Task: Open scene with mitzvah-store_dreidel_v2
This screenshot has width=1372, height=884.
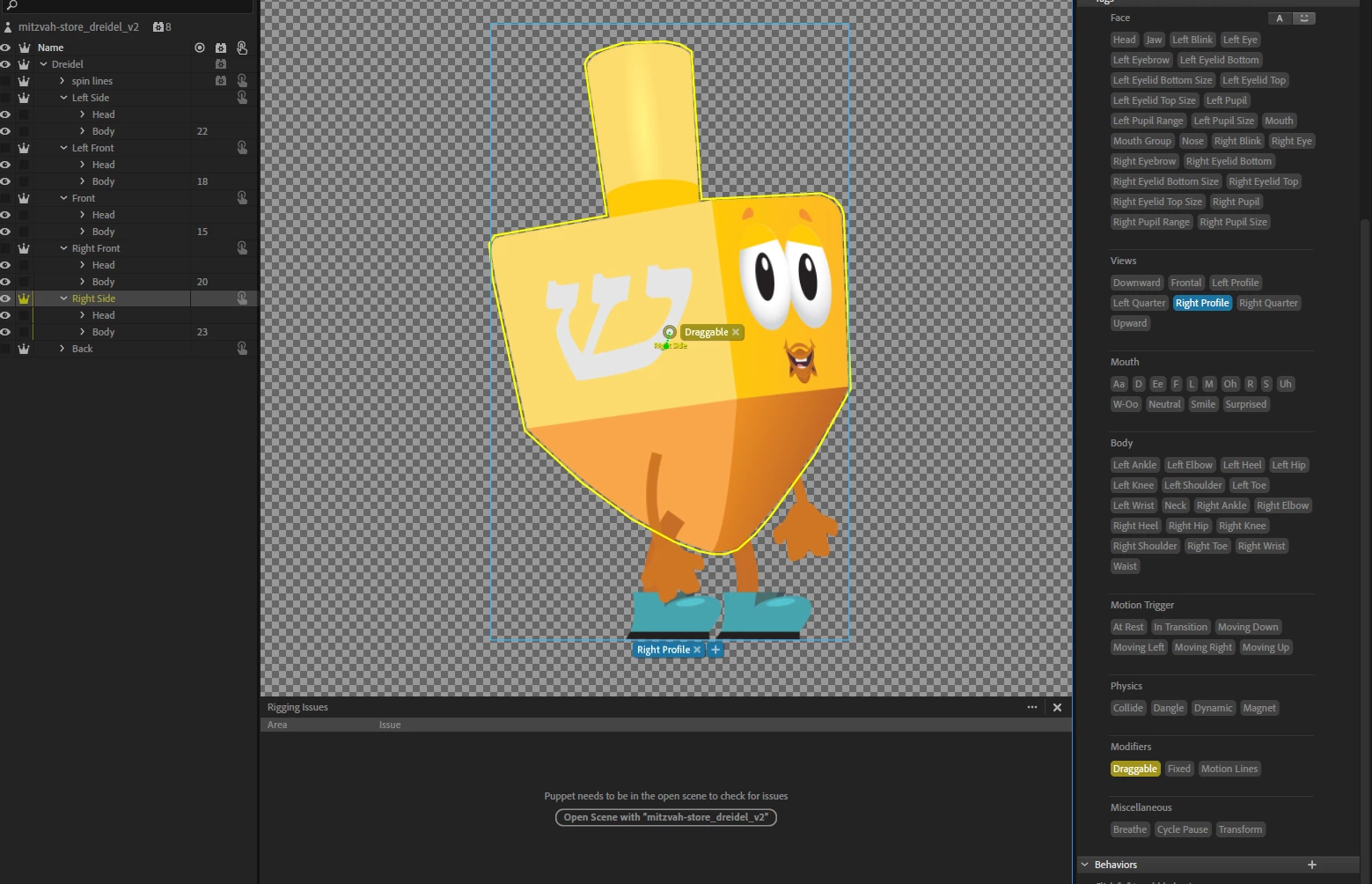Action: tap(666, 817)
